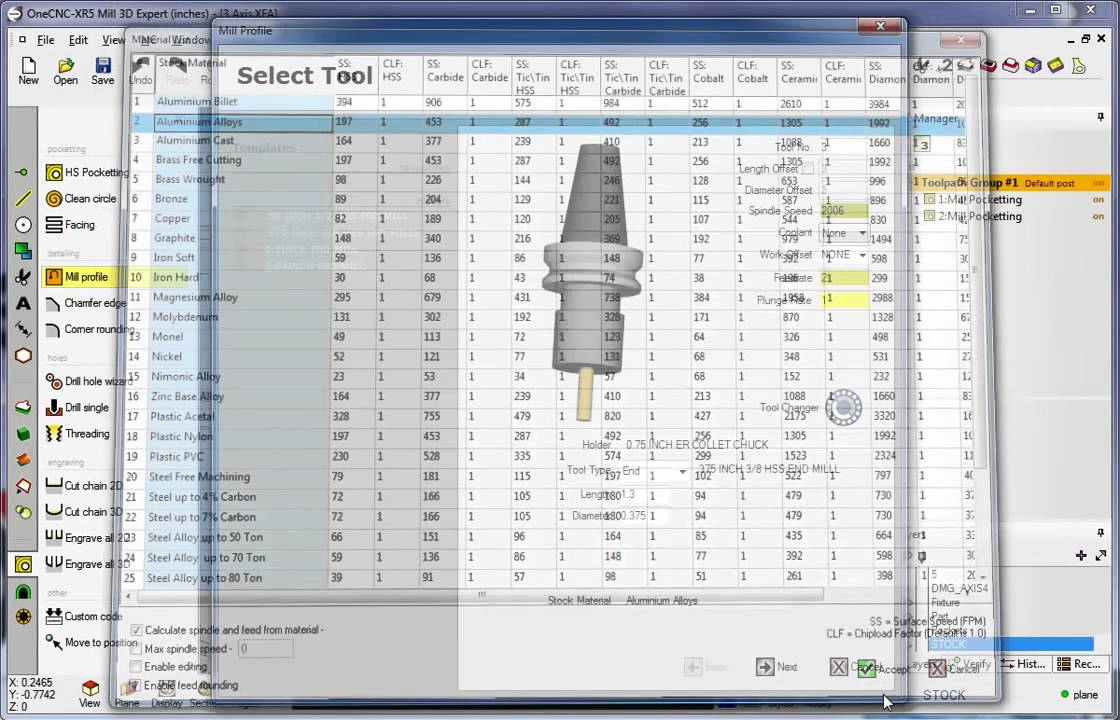The image size is (1120, 720).
Task: Toggle the 2:Mill Pocketting toolpath checkbox
Action: pos(929,216)
